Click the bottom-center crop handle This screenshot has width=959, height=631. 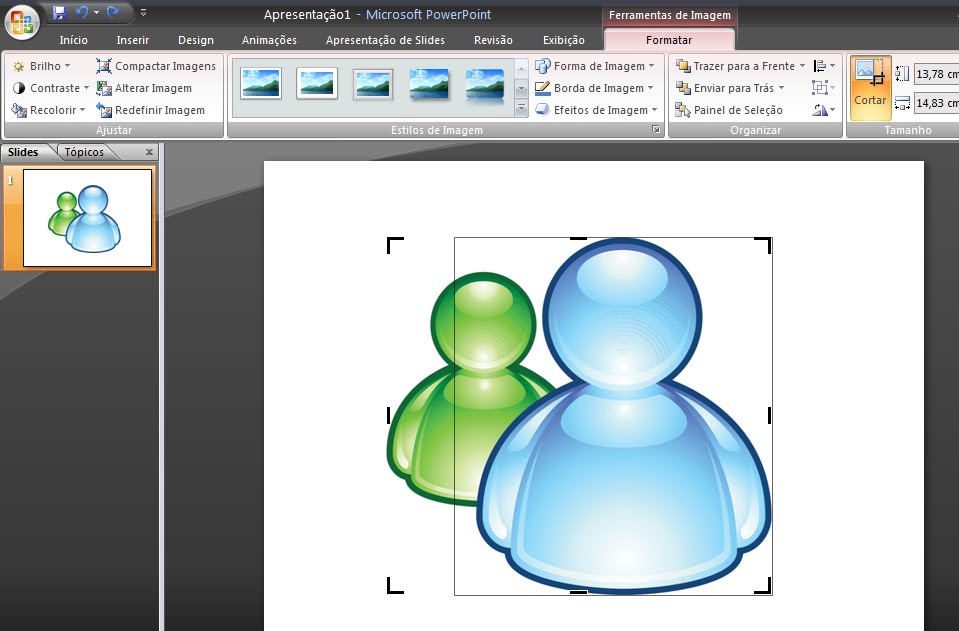(578, 592)
